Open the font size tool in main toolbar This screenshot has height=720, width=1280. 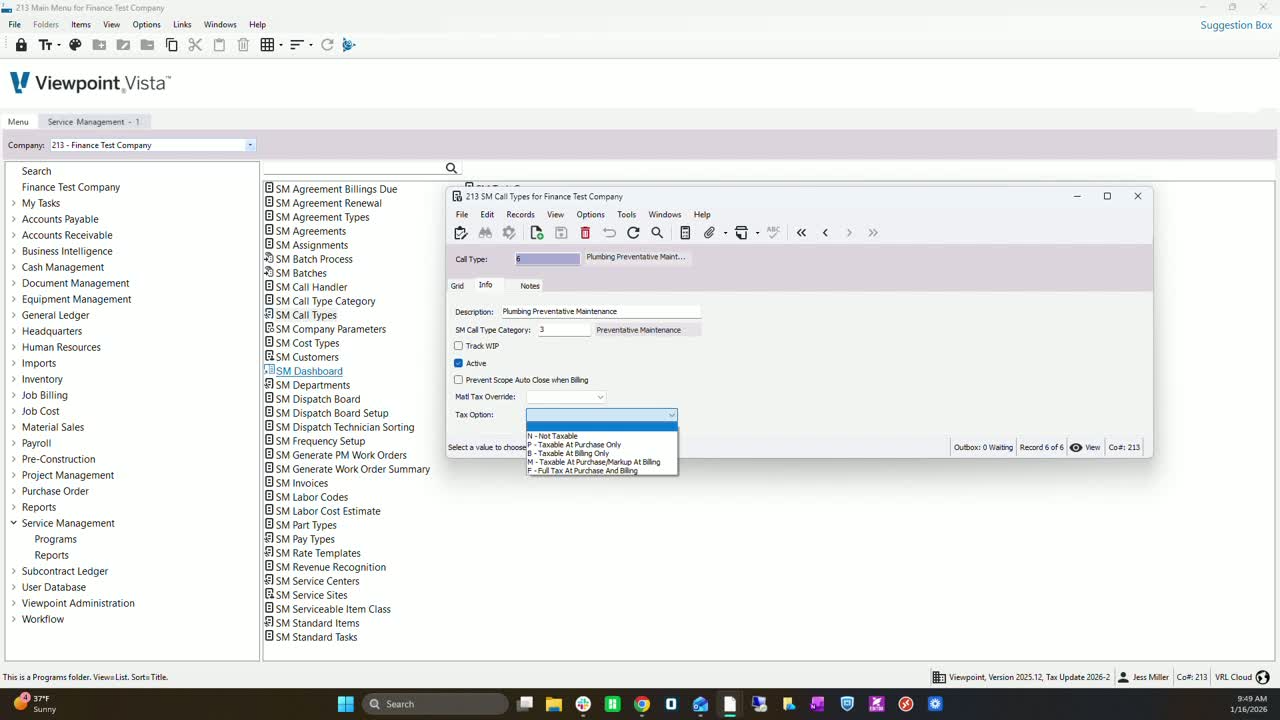pos(45,45)
